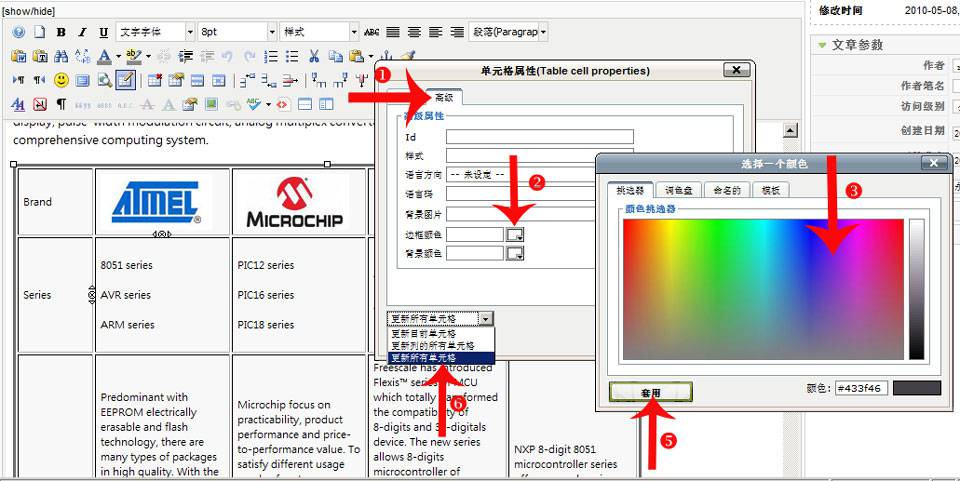Click the Atmel logo image in the table
Image resolution: width=960 pixels, height=481 pixels.
[x=156, y=202]
